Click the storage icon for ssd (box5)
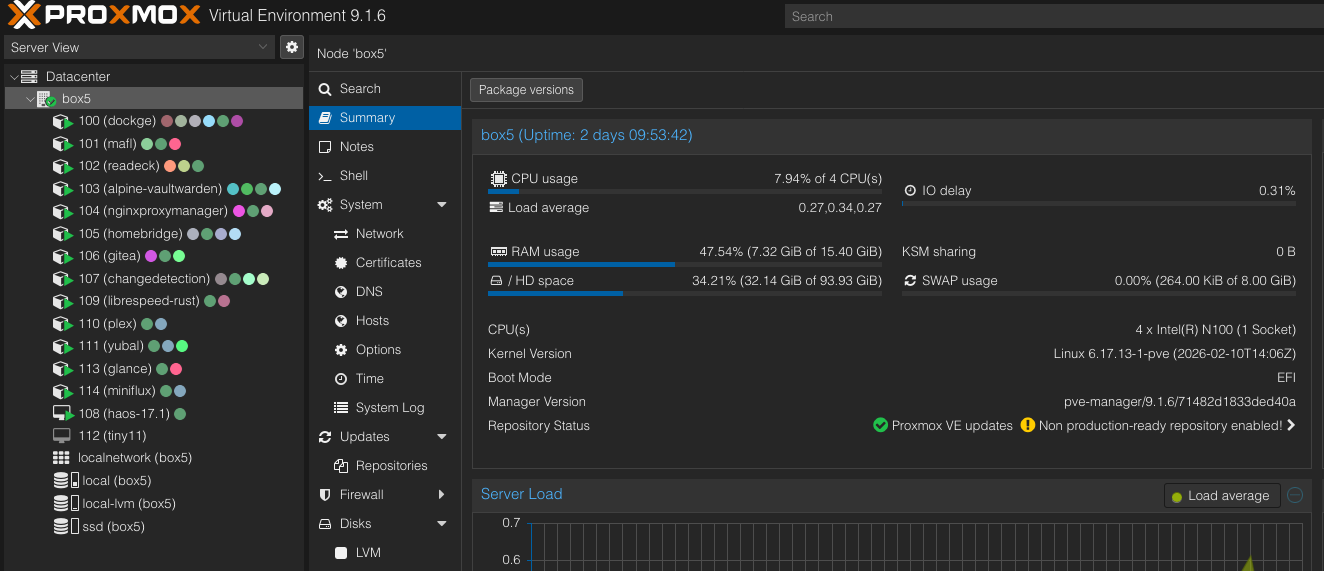 coord(66,526)
